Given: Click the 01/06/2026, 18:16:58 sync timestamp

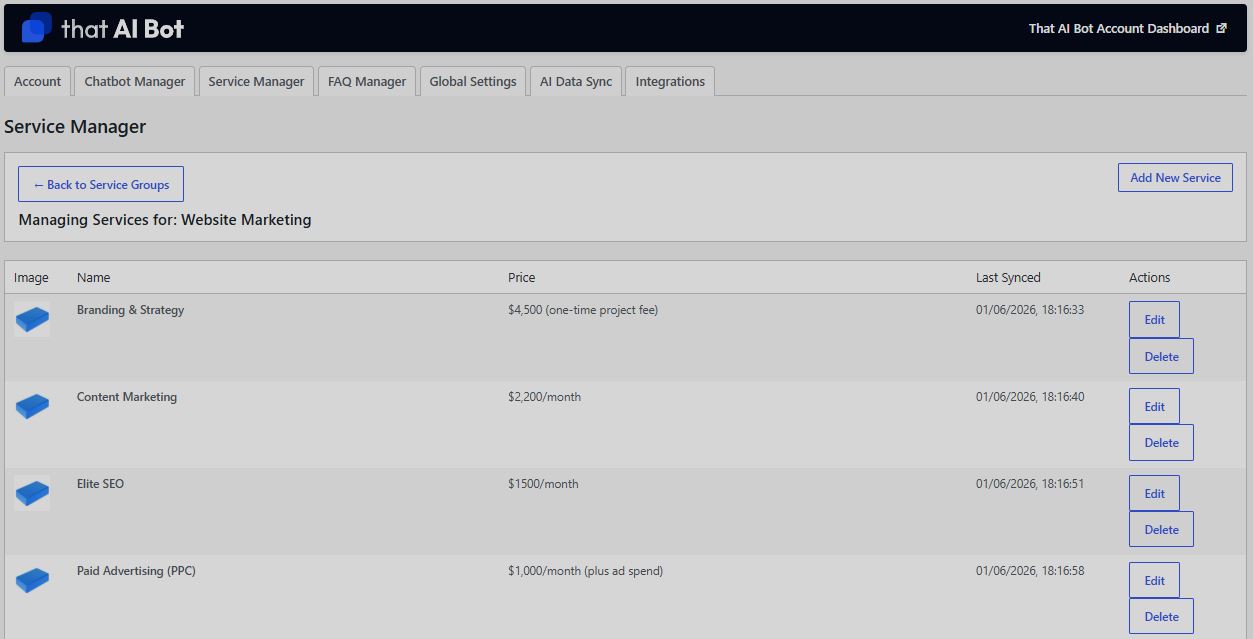Looking at the screenshot, I should pos(1030,571).
